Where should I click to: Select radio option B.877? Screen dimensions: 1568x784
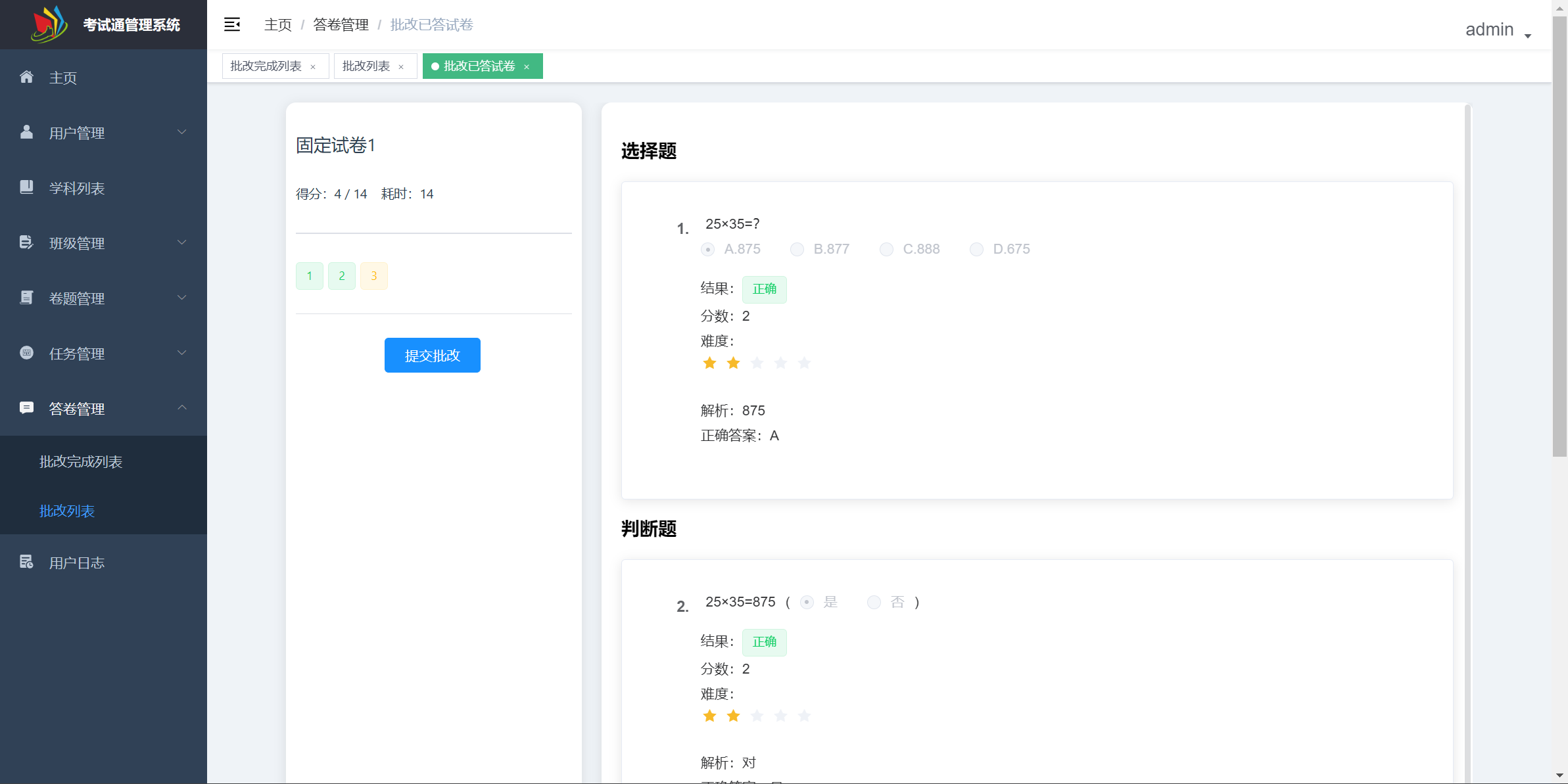797,249
